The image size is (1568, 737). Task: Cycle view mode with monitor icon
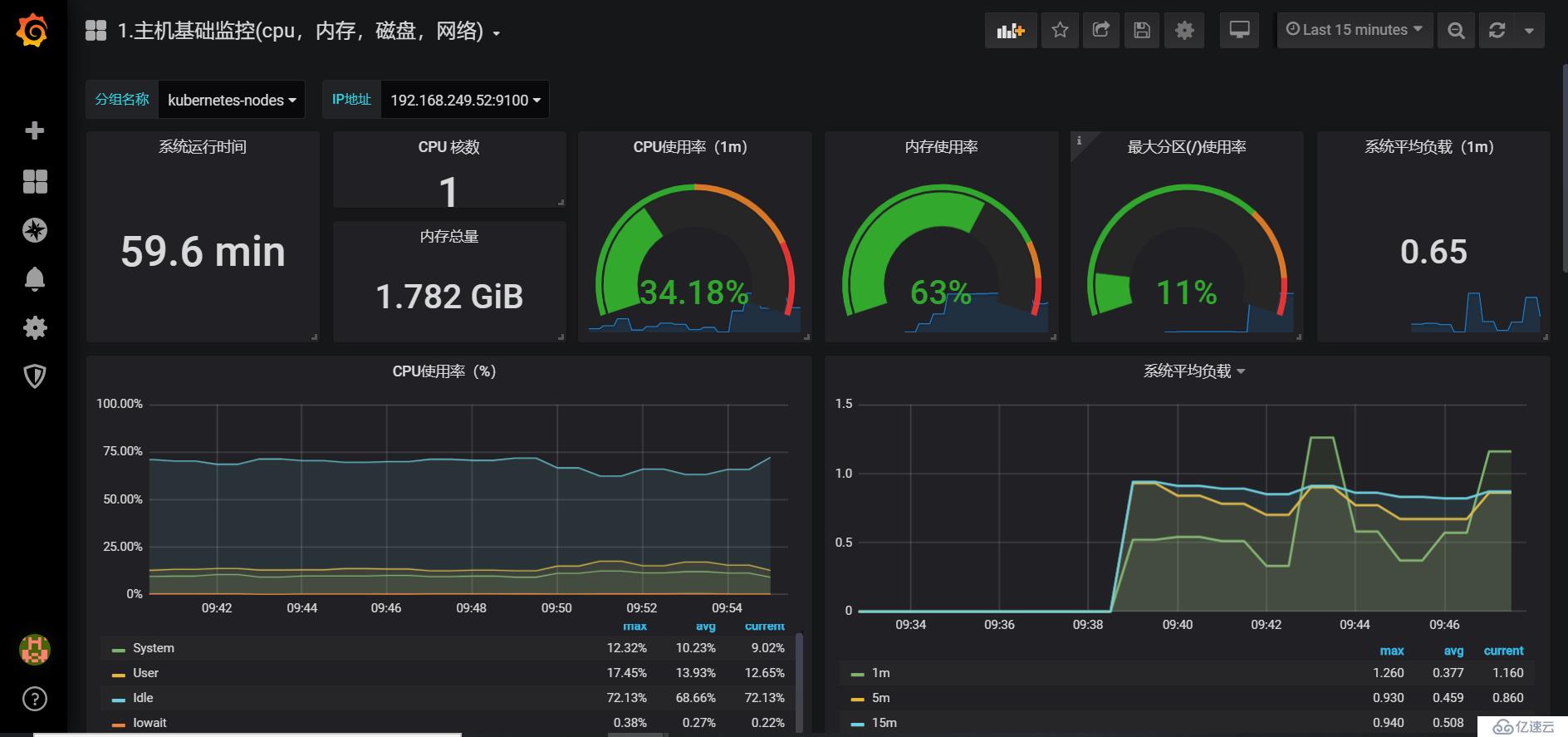click(1240, 31)
